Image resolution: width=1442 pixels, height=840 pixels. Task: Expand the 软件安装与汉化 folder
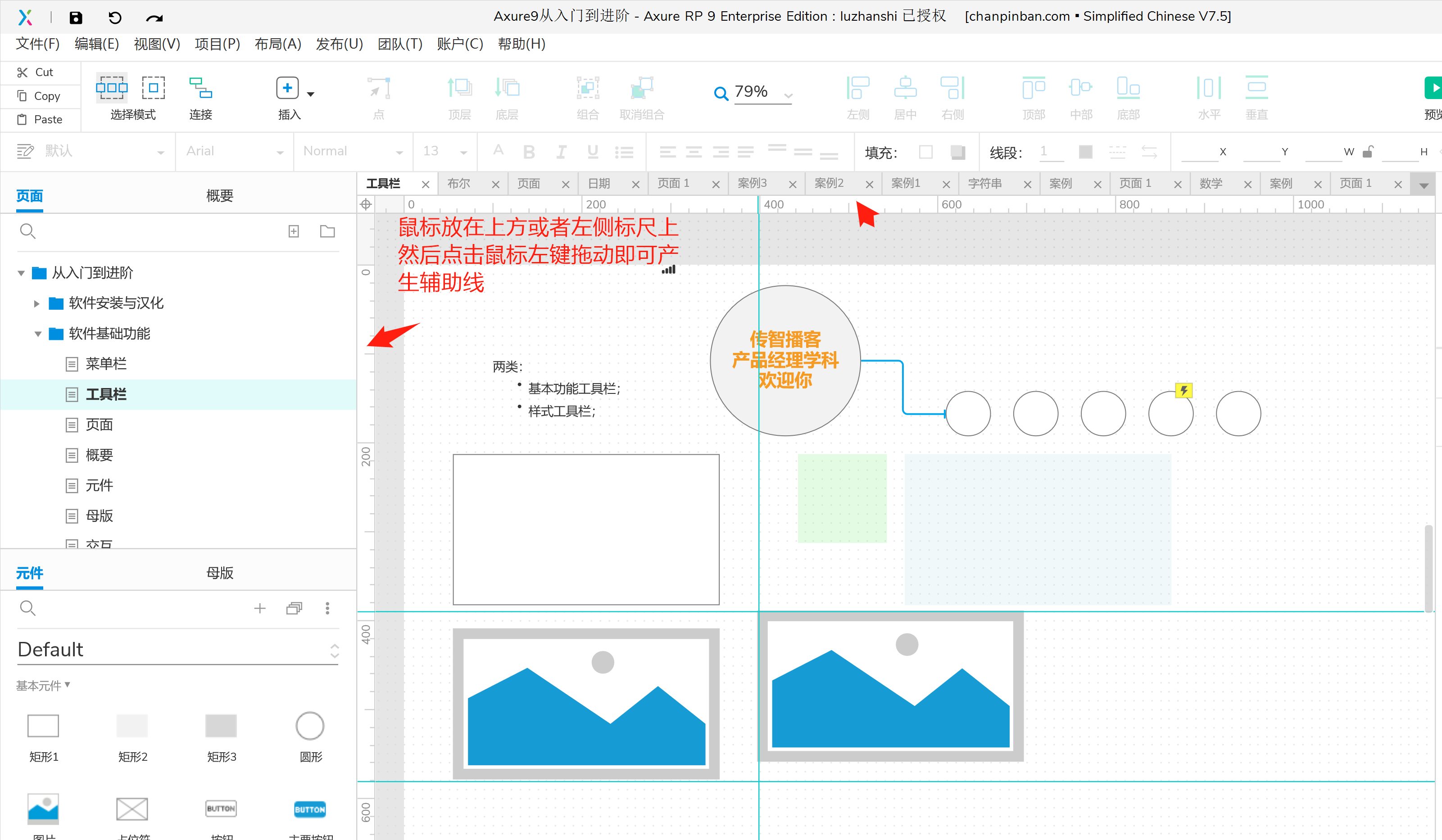point(36,304)
